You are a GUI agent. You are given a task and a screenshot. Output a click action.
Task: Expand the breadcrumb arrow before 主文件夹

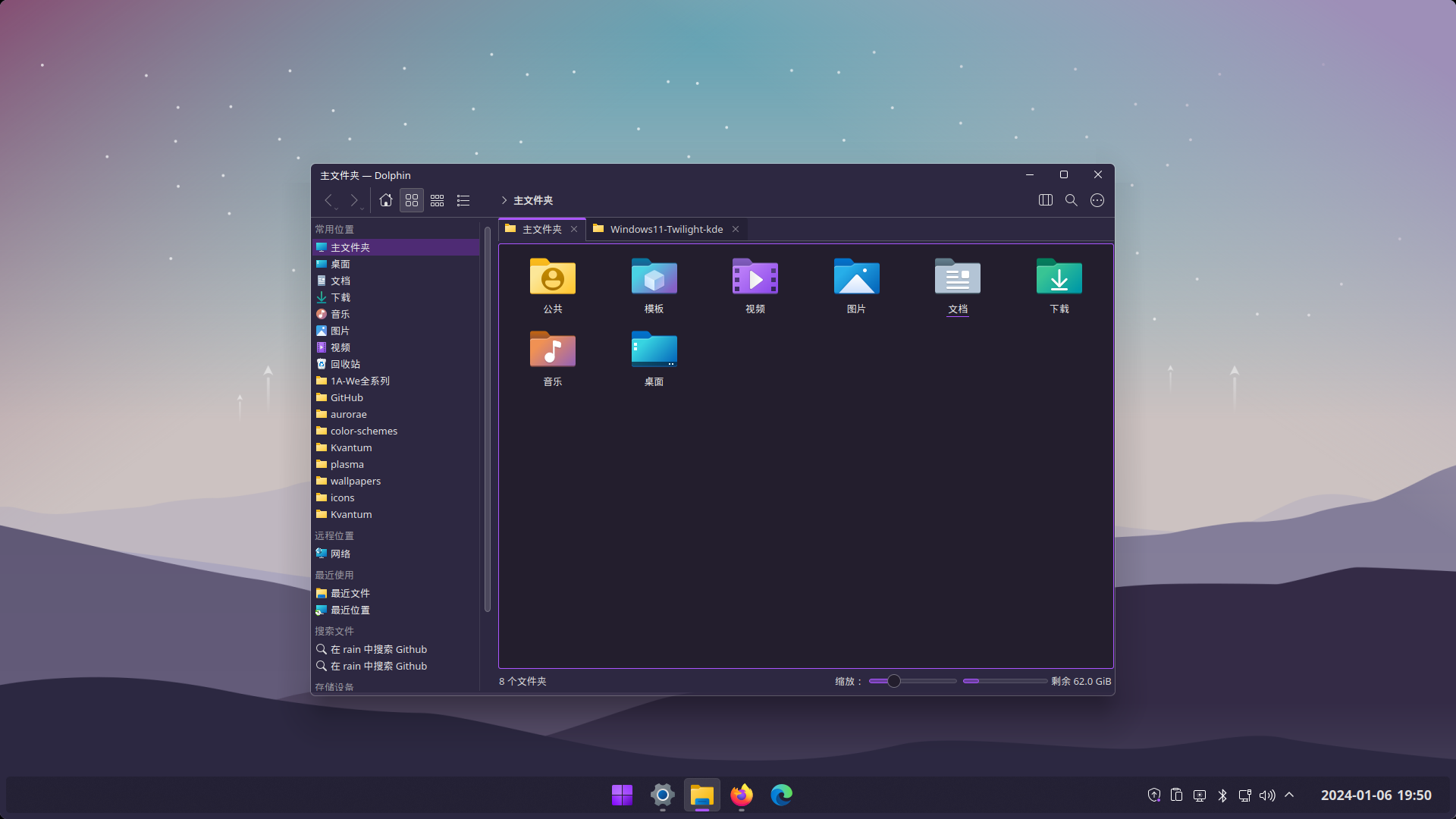(x=504, y=200)
